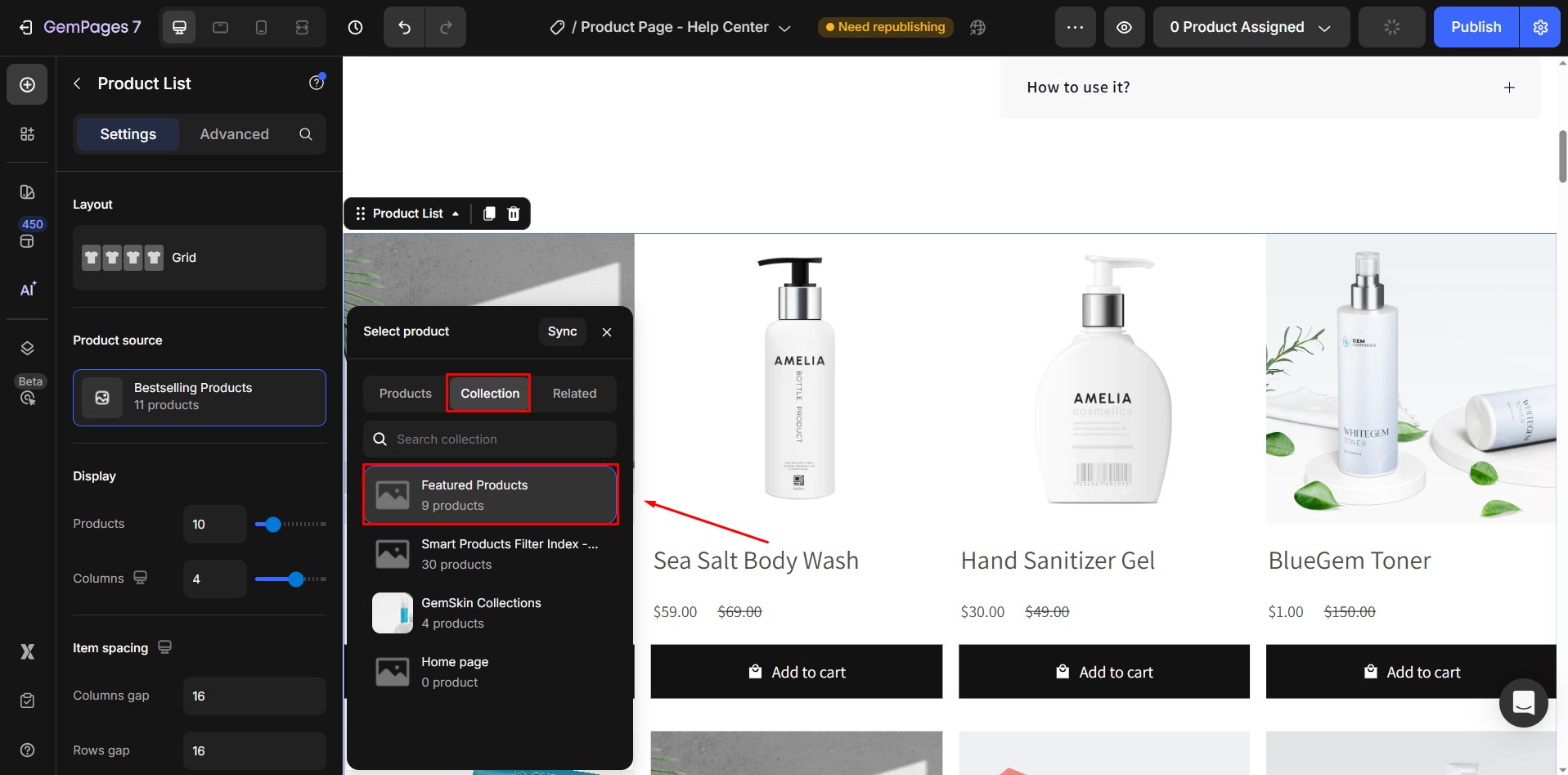This screenshot has width=1568, height=775.
Task: Open the AI assistant sidebar icon
Action: pyautogui.click(x=27, y=289)
